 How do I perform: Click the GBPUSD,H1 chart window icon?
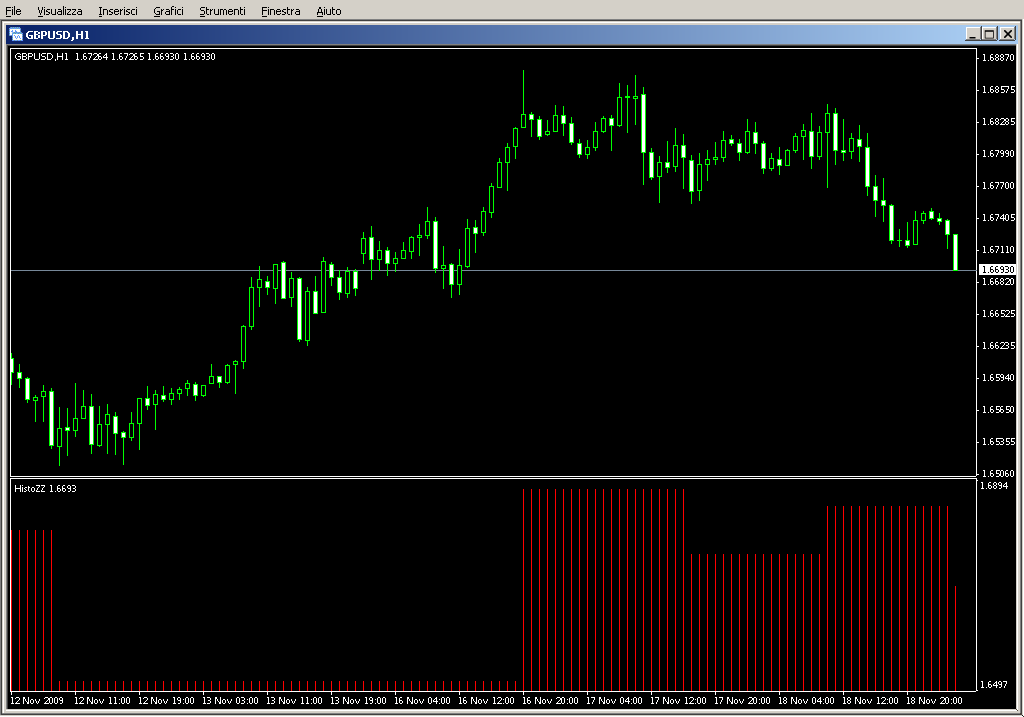(x=16, y=35)
